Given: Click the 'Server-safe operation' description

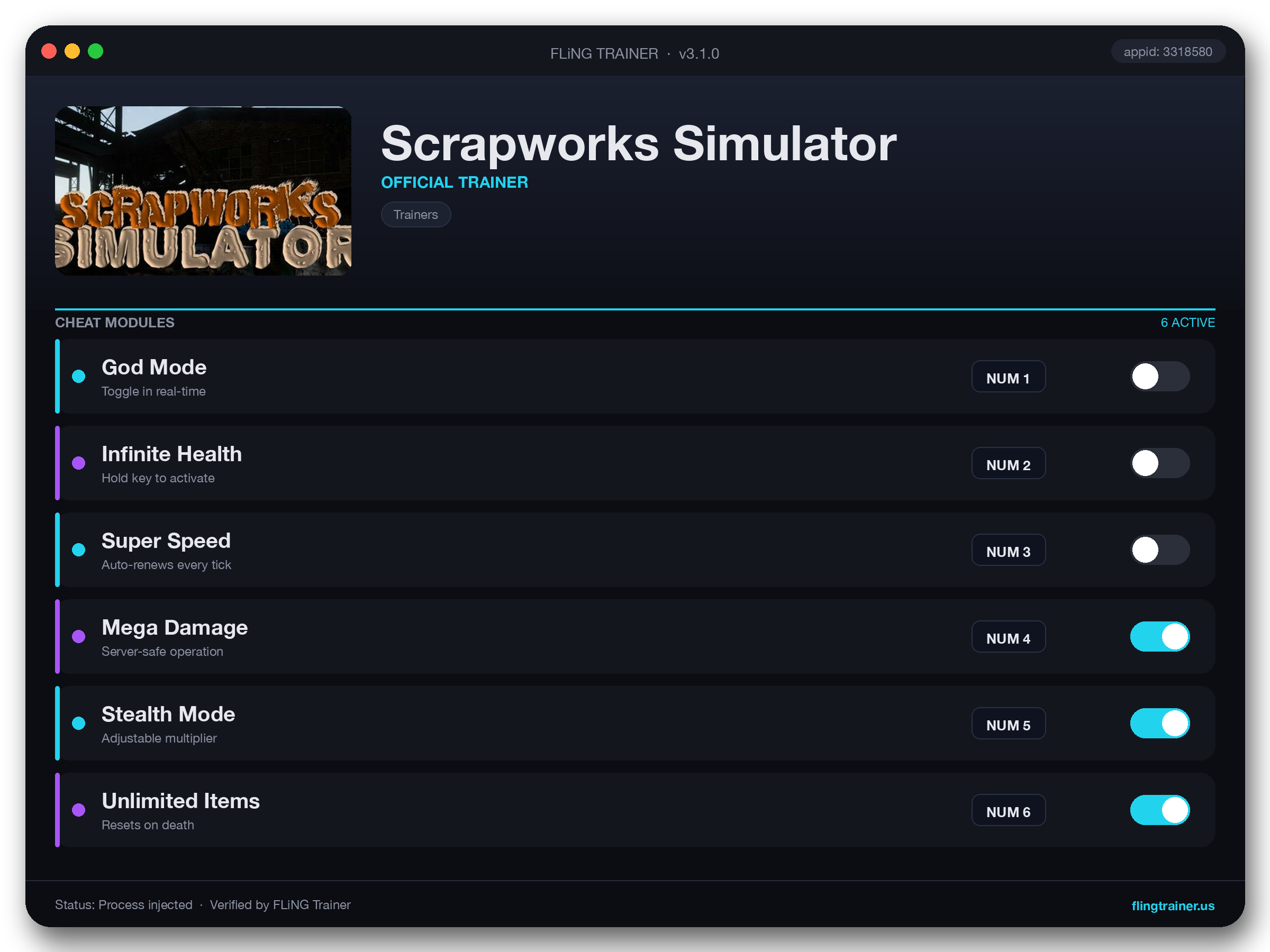Looking at the screenshot, I should point(162,651).
